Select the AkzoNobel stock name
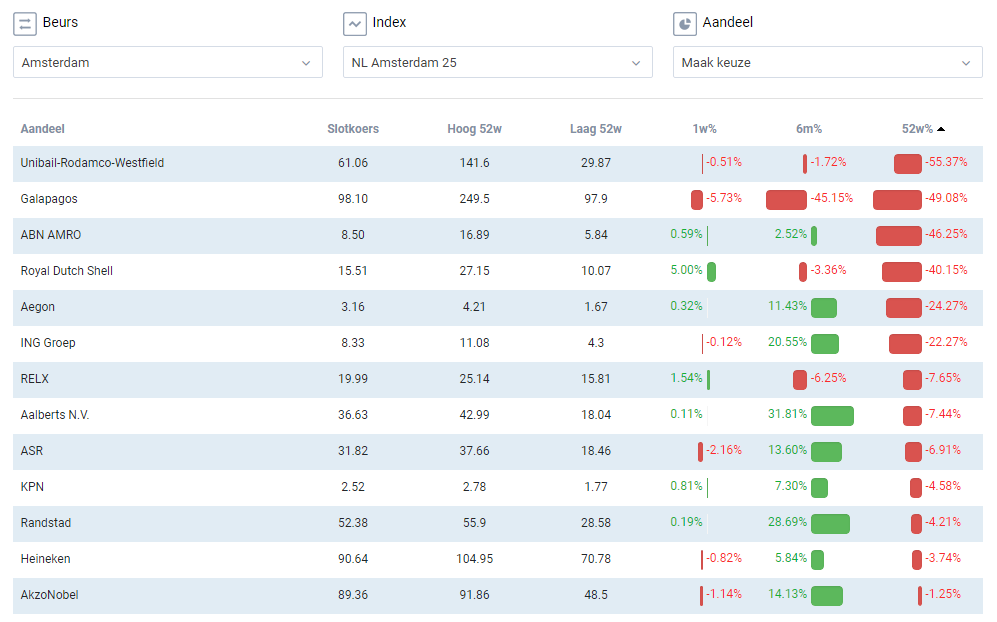997x622 pixels. tap(50, 595)
